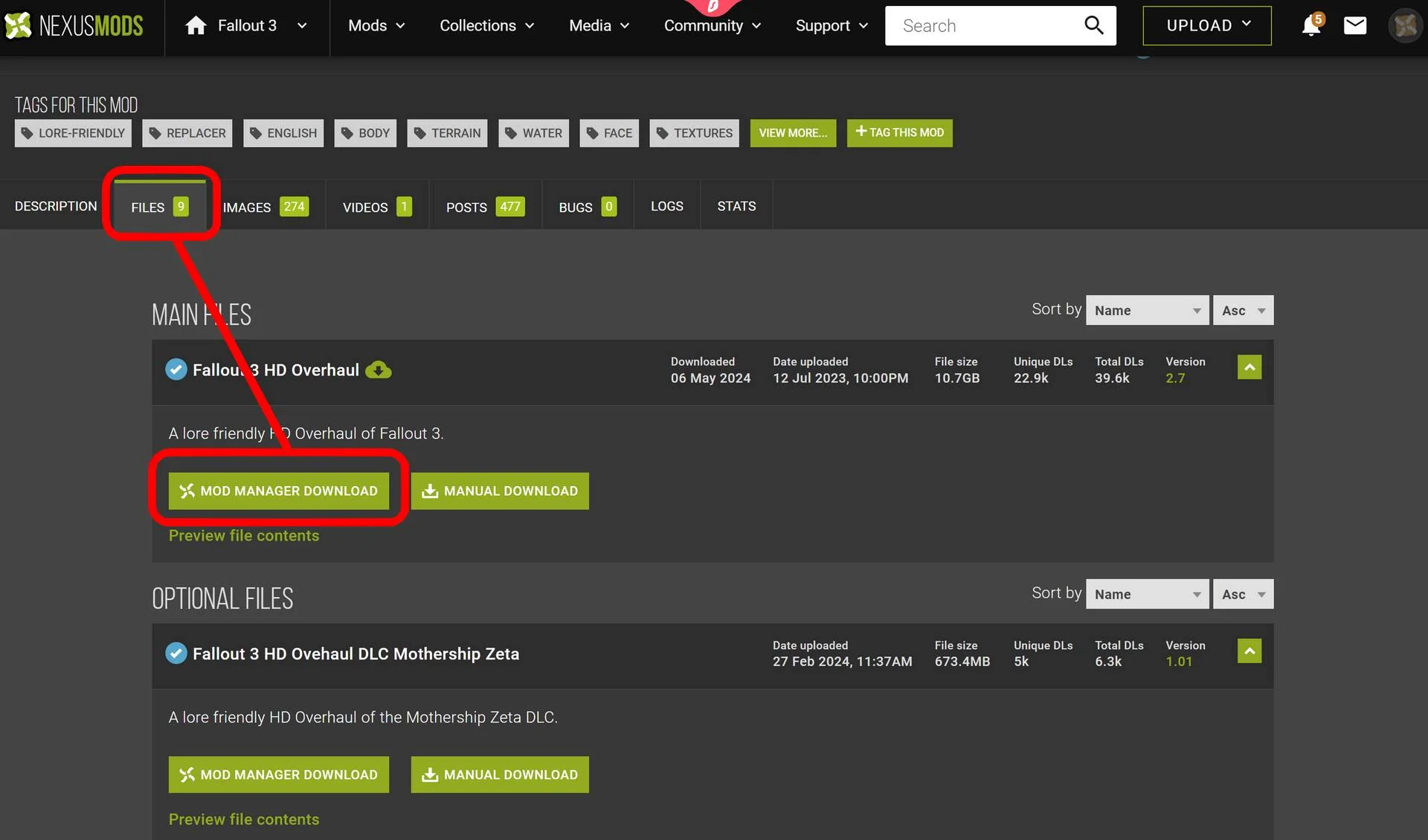Viewport: 1428px width, 840px height.
Task: Click Mod Manager Download for Fallout 3 HD Overhaul
Action: [x=279, y=491]
